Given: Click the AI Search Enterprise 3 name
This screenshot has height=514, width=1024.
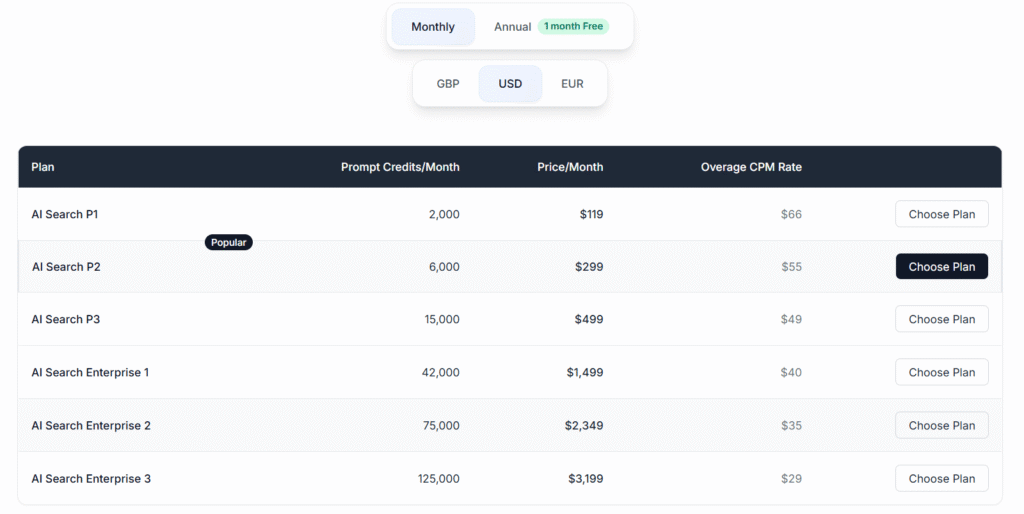Looking at the screenshot, I should click(x=91, y=479).
